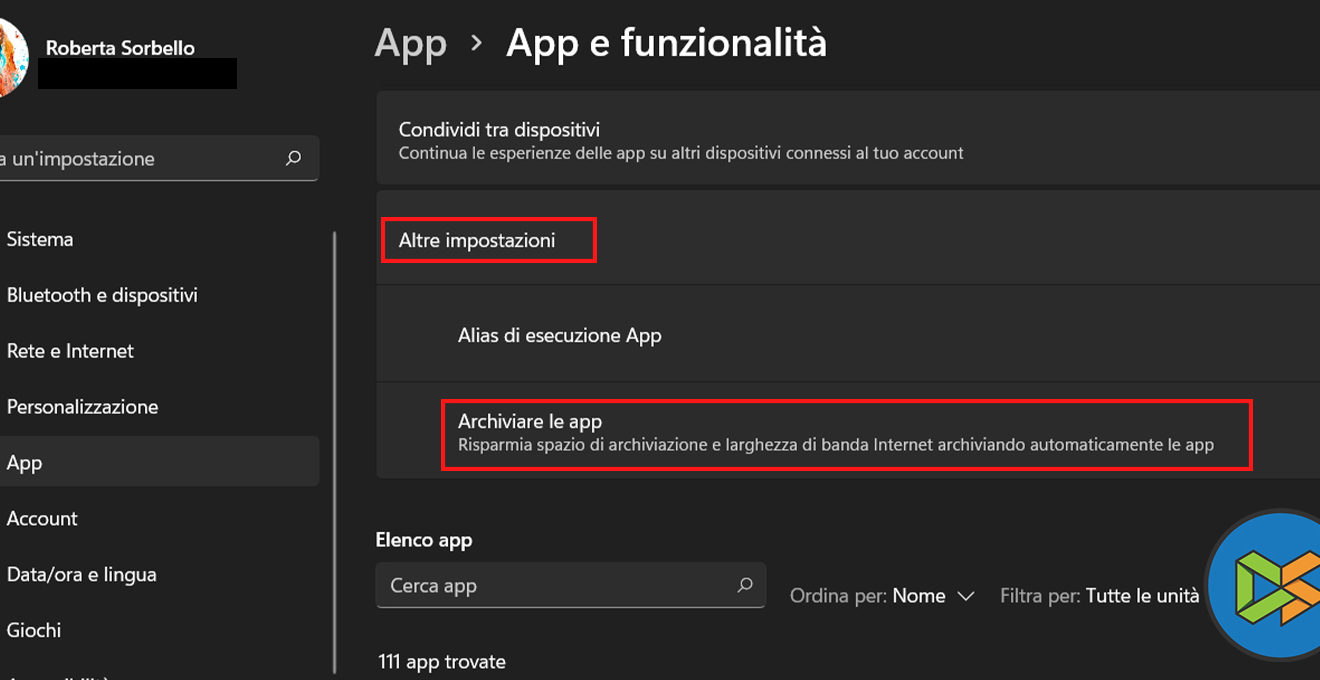Screen dimensions: 1320x680
Task: Open the Ordina per Nome dropdown
Action: 932,596
